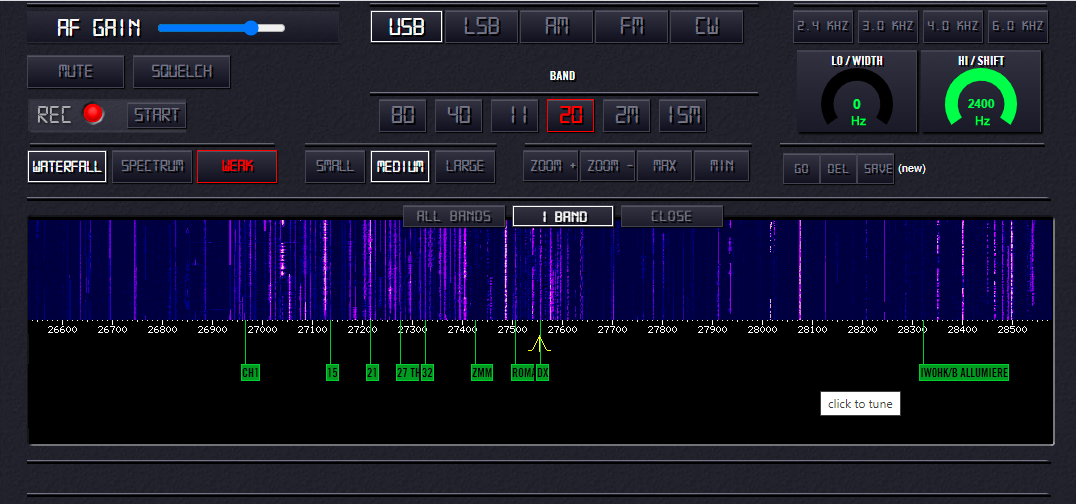Toggle the Squelch button
This screenshot has height=504, width=1076.
[181, 71]
